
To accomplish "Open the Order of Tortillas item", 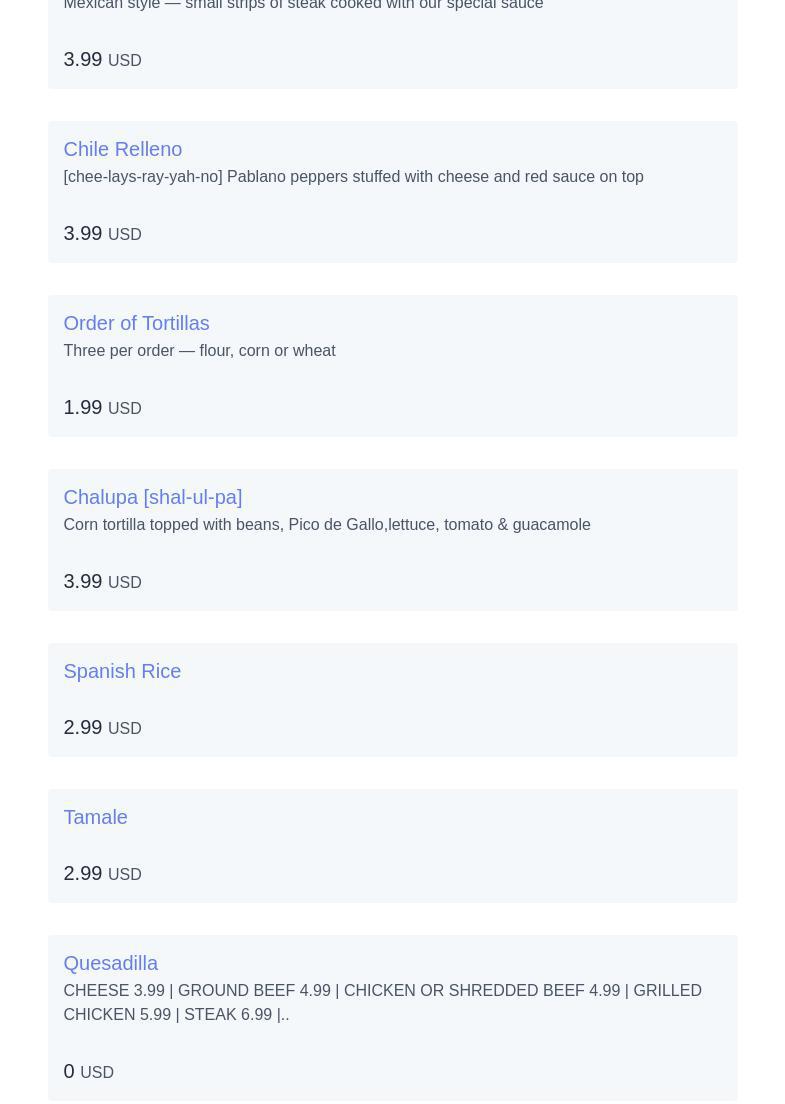I will point(136,323).
